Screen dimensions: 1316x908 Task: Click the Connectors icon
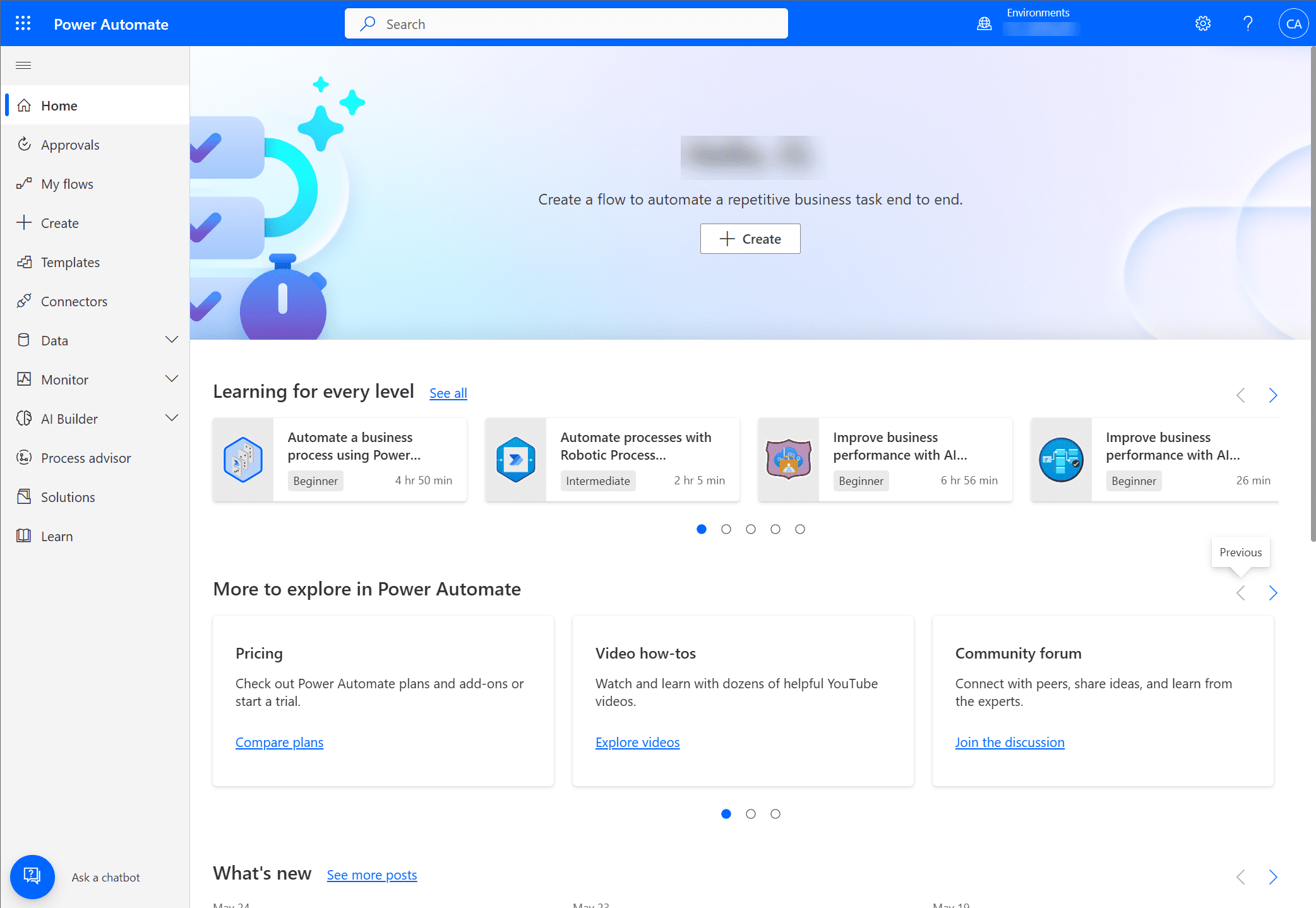tap(25, 300)
